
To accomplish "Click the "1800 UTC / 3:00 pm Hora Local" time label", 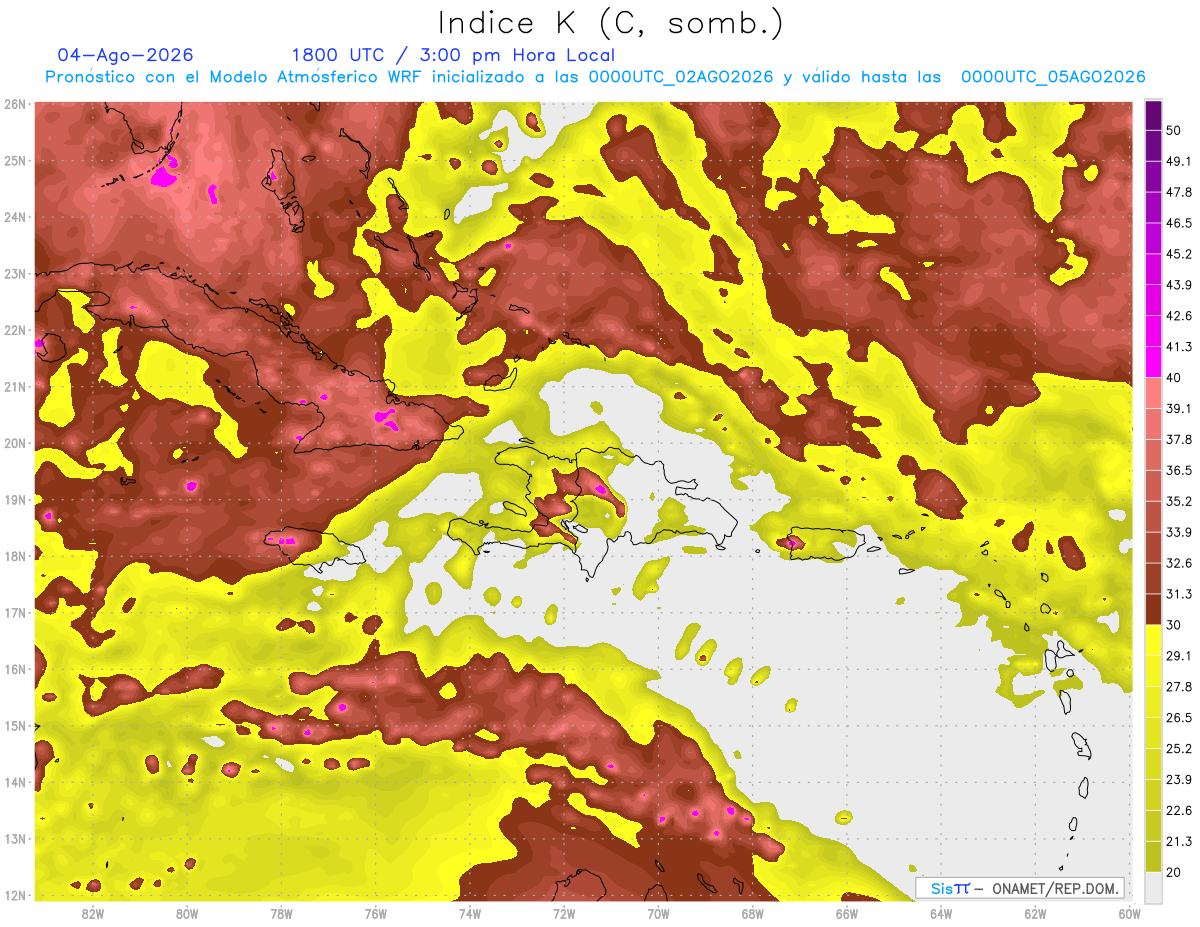I will 453,55.
